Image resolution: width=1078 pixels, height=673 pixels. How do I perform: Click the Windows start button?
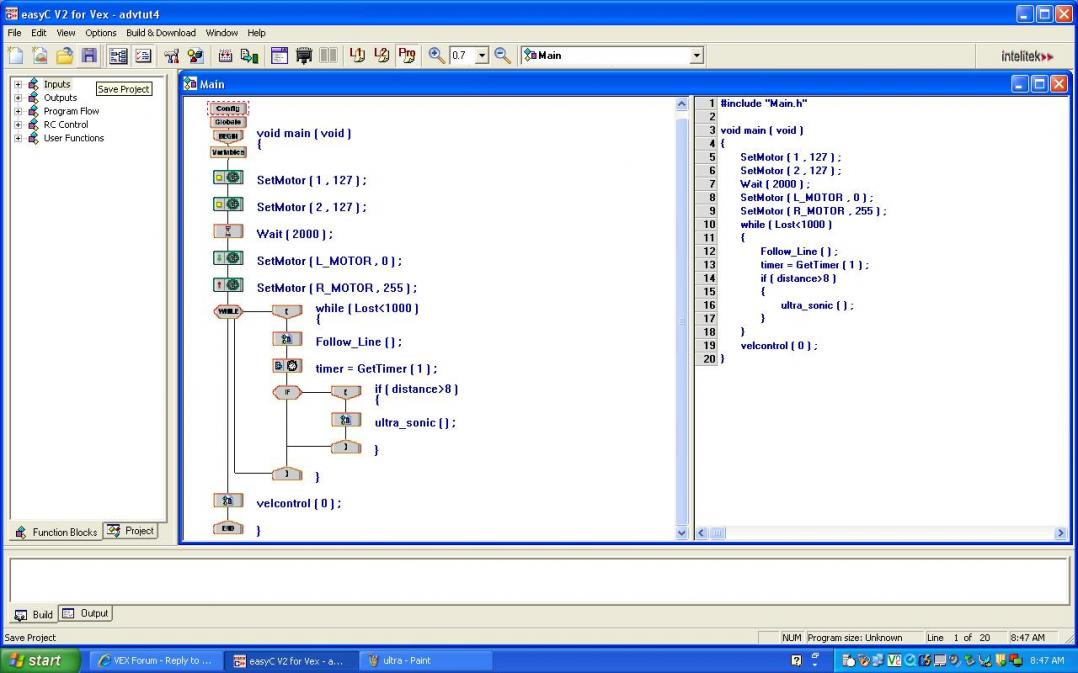tap(40, 661)
